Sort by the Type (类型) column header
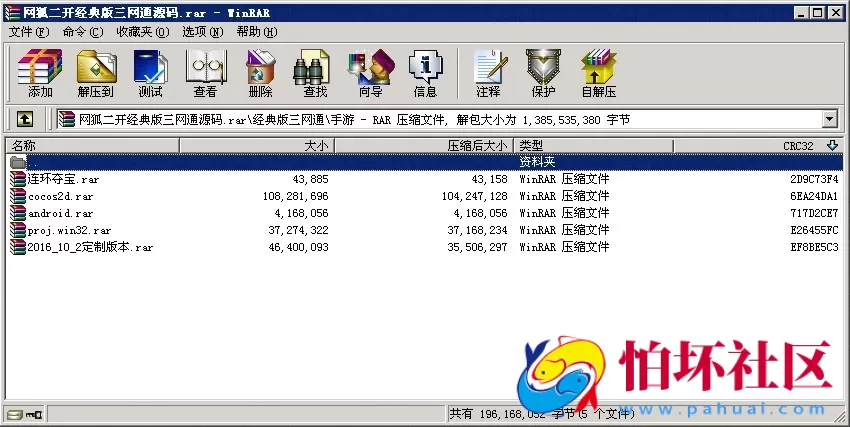 [x=593, y=146]
